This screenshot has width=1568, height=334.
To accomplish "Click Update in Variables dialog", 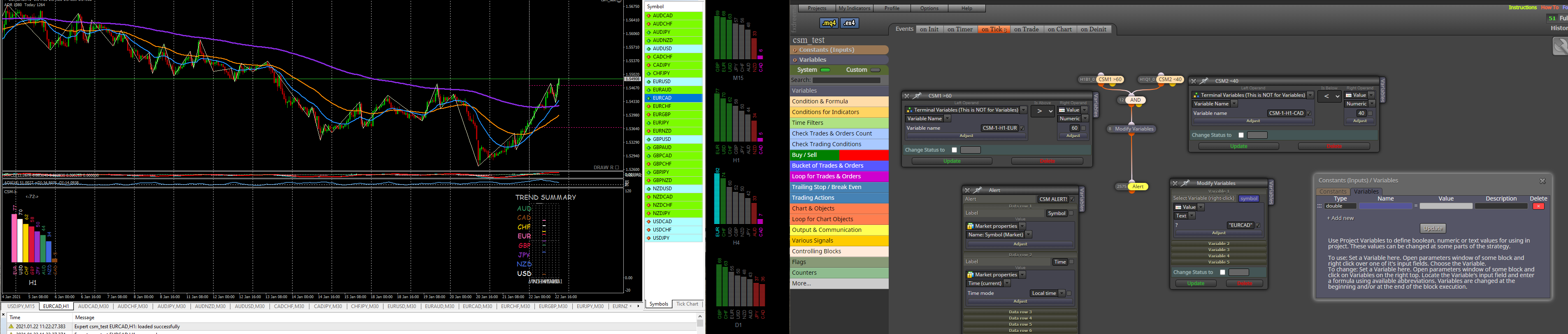I will point(1432,229).
